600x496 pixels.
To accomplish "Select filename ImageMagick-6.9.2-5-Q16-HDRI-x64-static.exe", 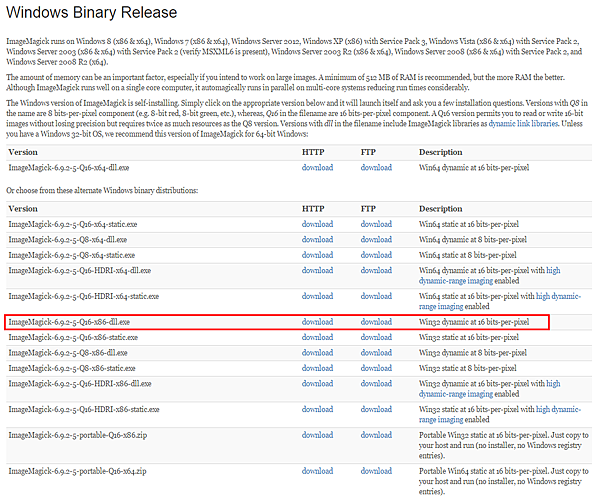I will (x=84, y=296).
